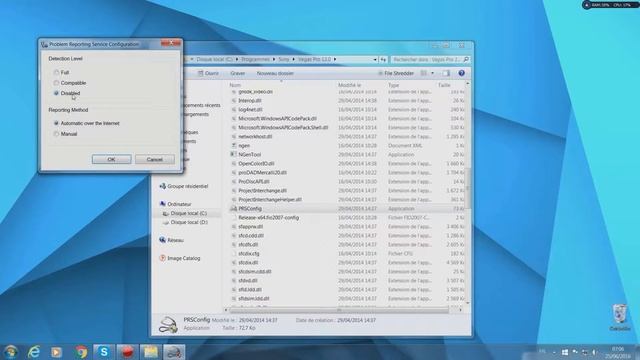The height and width of the screenshot is (360, 640).
Task: Select the log4net.dll file
Action: click(250, 109)
